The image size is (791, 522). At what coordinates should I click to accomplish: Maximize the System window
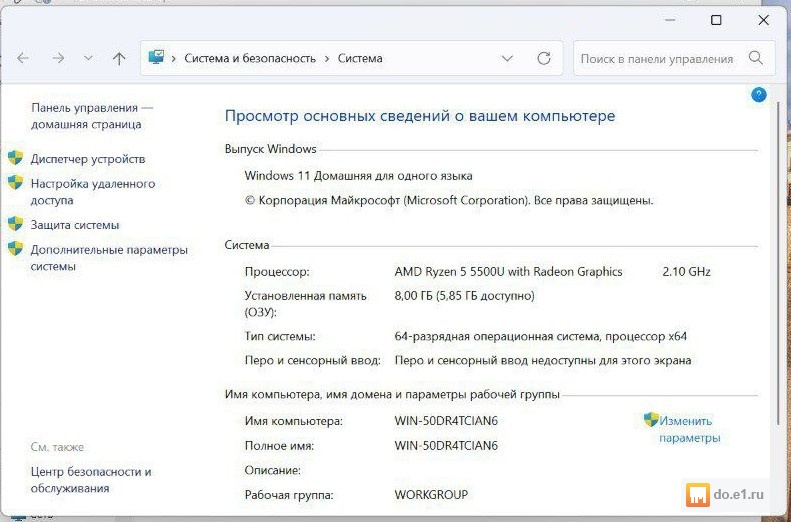point(716,20)
